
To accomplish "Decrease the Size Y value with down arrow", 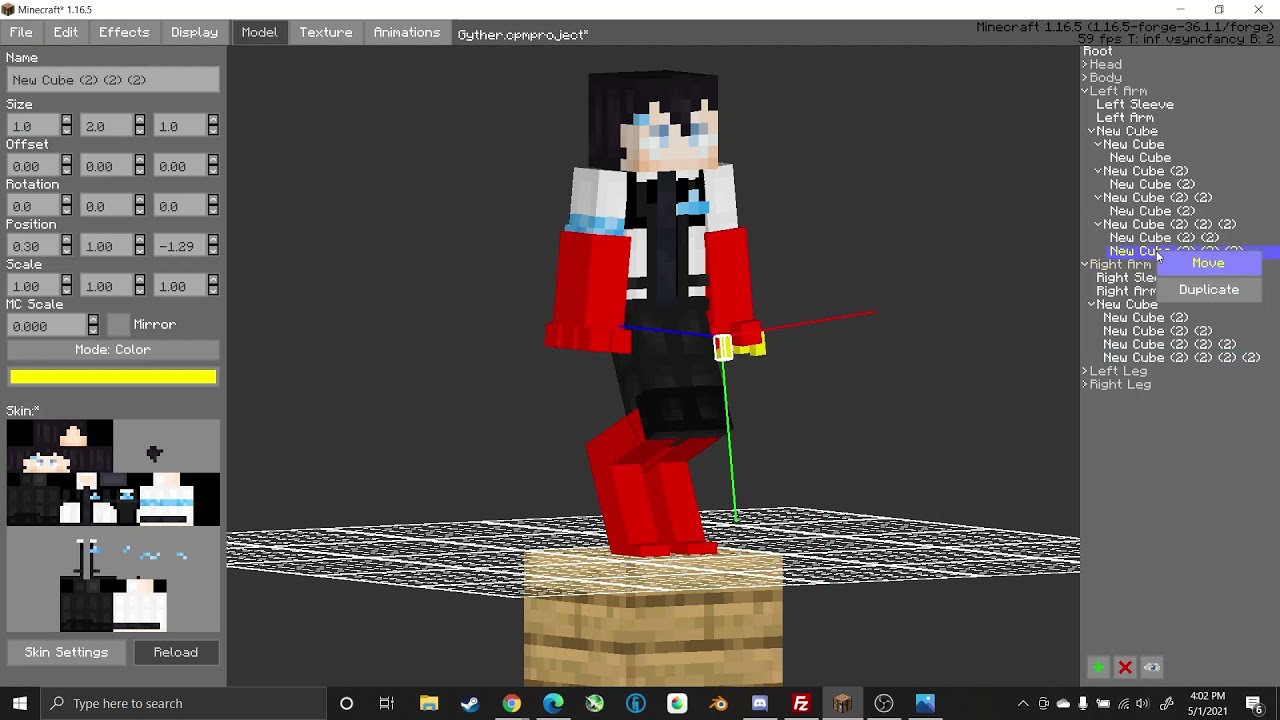I will point(140,131).
